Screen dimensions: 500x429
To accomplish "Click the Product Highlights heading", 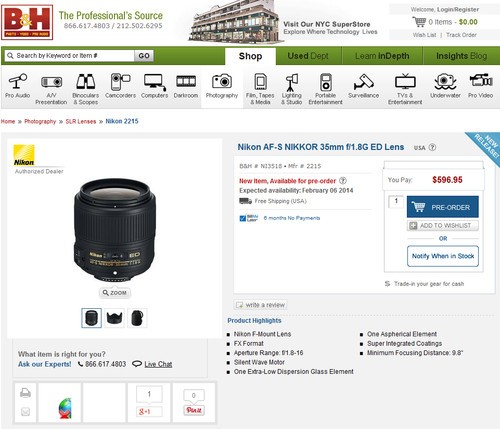I will (254, 321).
